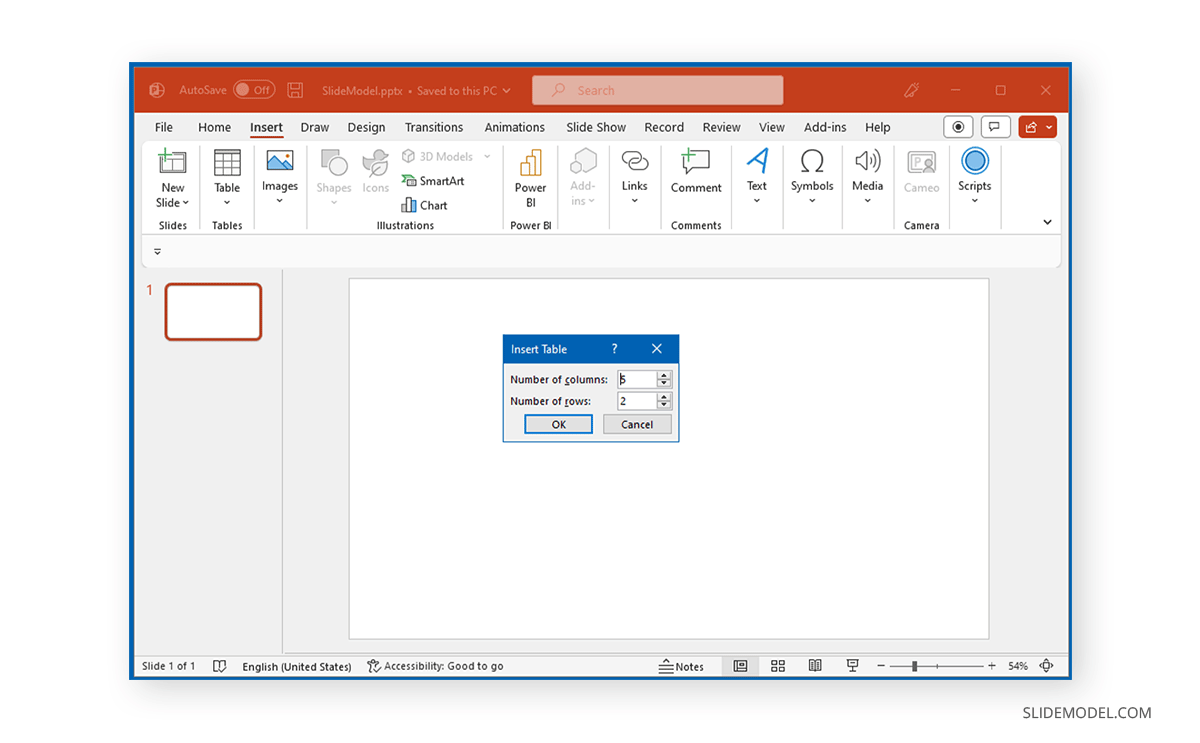
Task: Switch to Slide Sorter view
Action: pyautogui.click(x=778, y=666)
